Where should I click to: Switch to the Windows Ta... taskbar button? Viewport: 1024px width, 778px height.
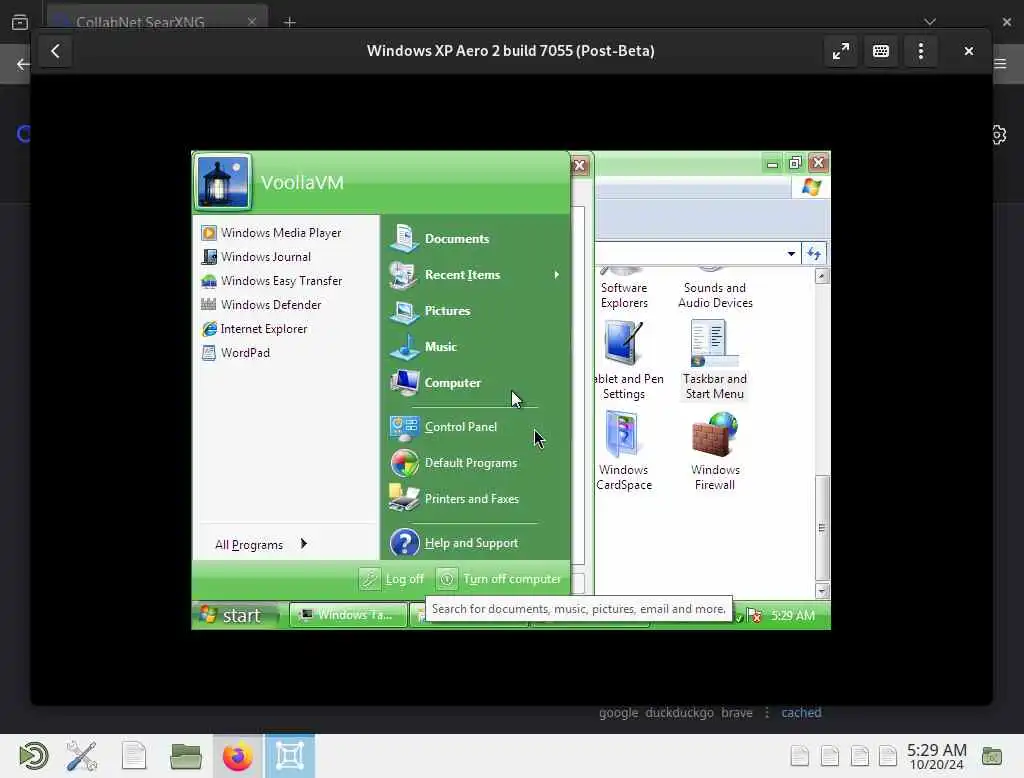pos(347,615)
